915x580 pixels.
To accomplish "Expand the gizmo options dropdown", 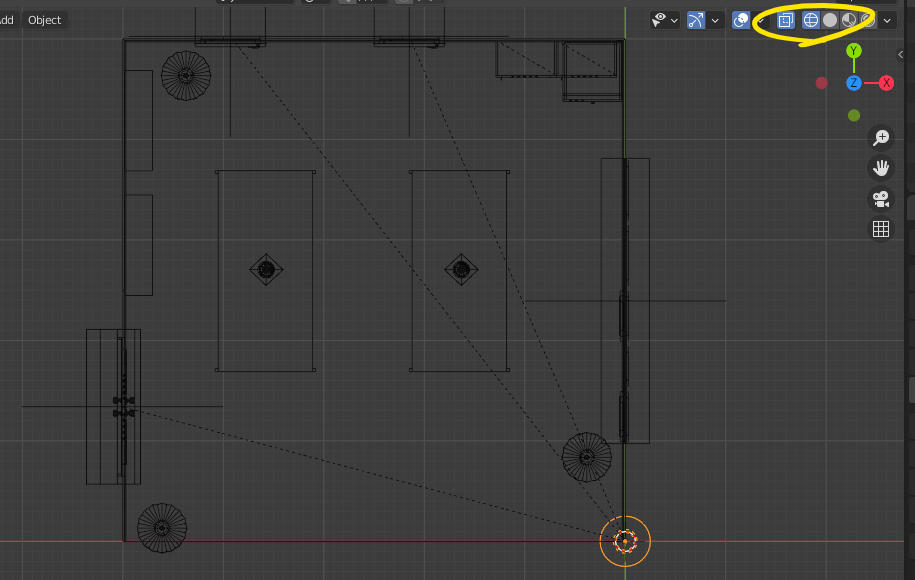I will click(x=715, y=20).
